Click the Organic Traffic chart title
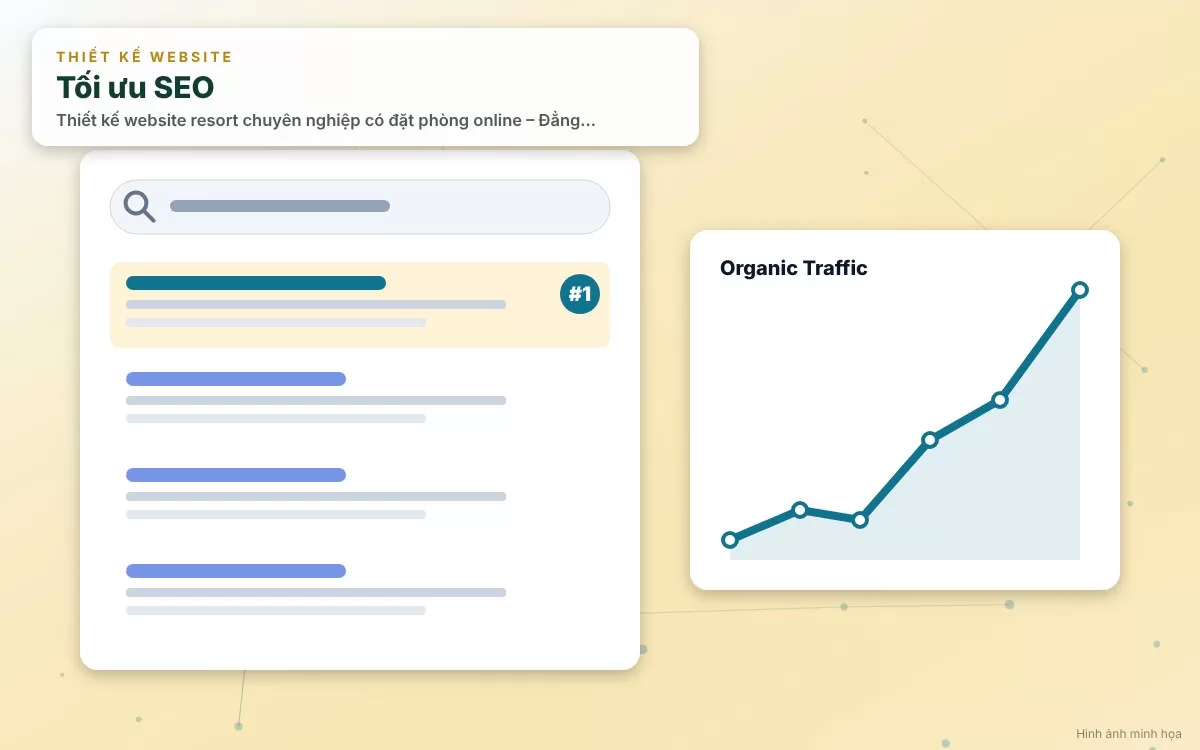 point(794,268)
